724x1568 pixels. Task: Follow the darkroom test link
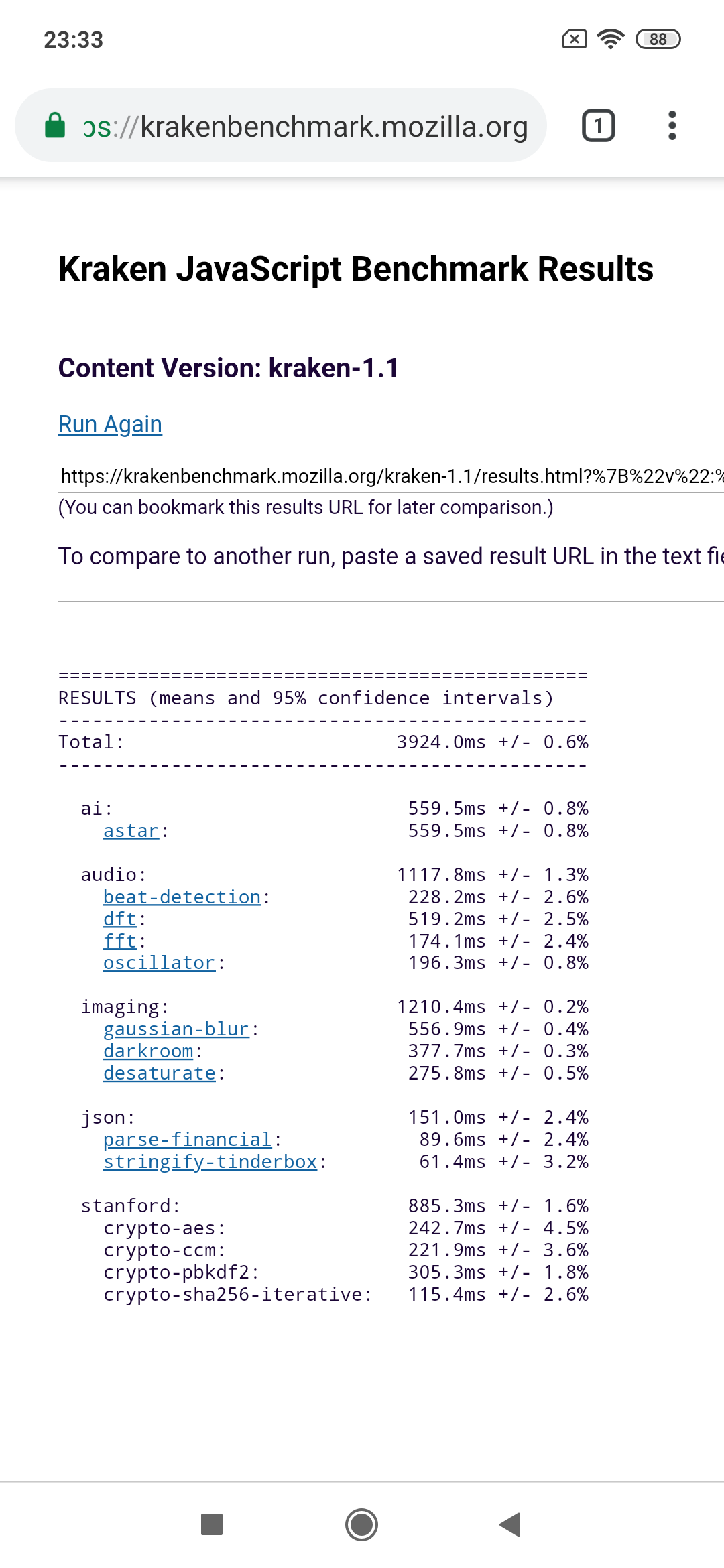pyautogui.click(x=148, y=1051)
